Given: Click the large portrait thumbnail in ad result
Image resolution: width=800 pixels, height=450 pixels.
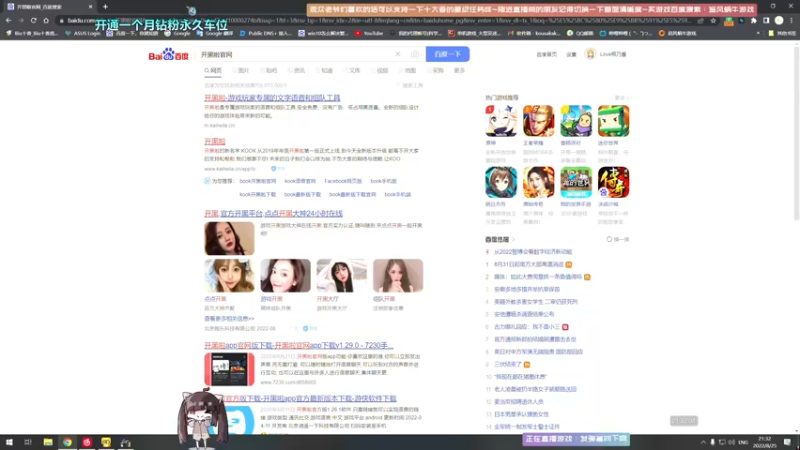Looking at the screenshot, I should coord(229,238).
